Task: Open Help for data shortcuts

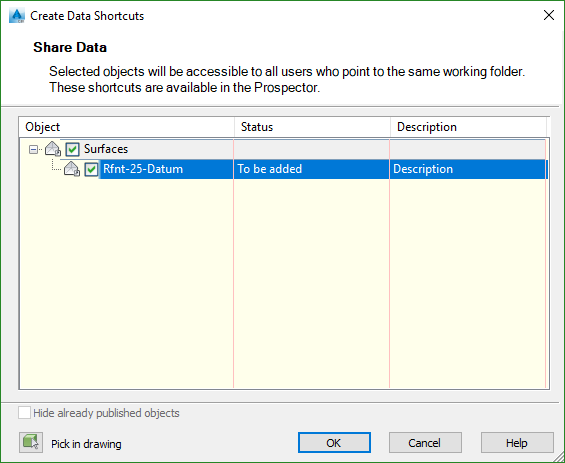Action: [517, 442]
